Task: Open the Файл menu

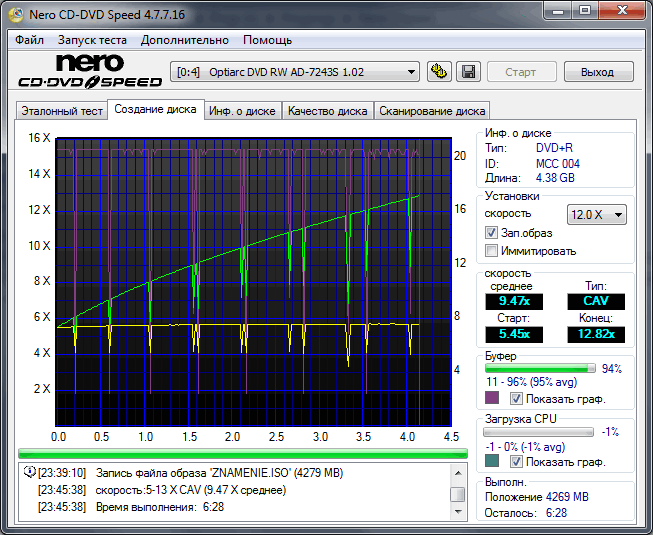Action: pos(30,40)
